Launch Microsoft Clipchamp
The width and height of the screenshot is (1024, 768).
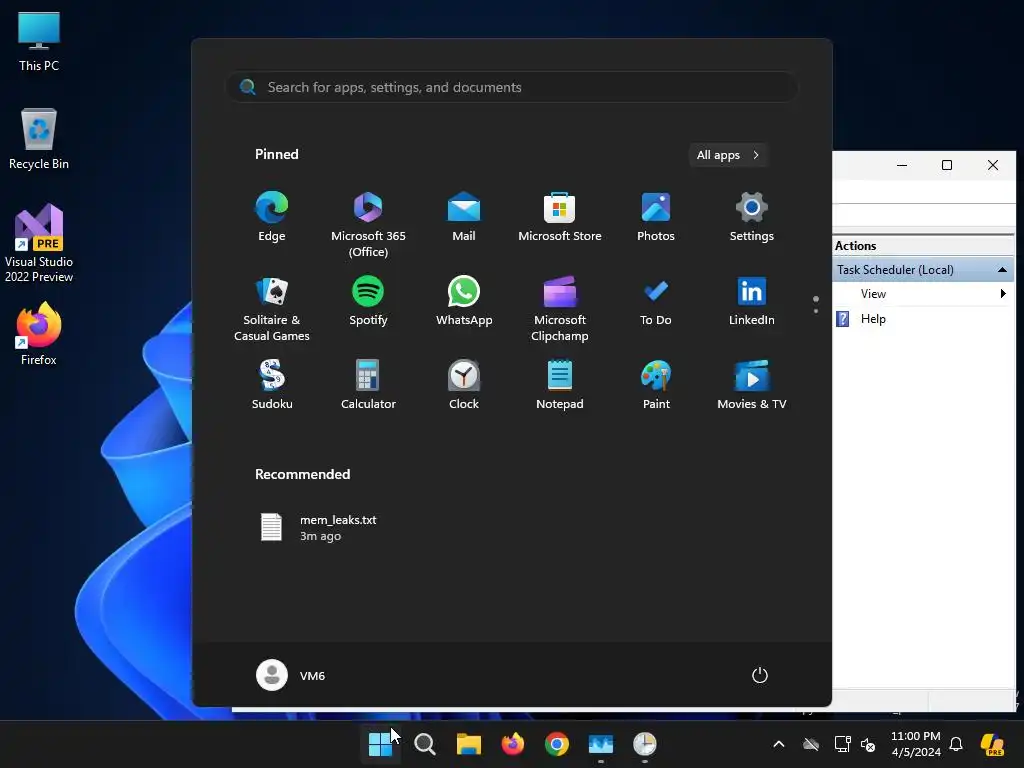pyautogui.click(x=560, y=309)
